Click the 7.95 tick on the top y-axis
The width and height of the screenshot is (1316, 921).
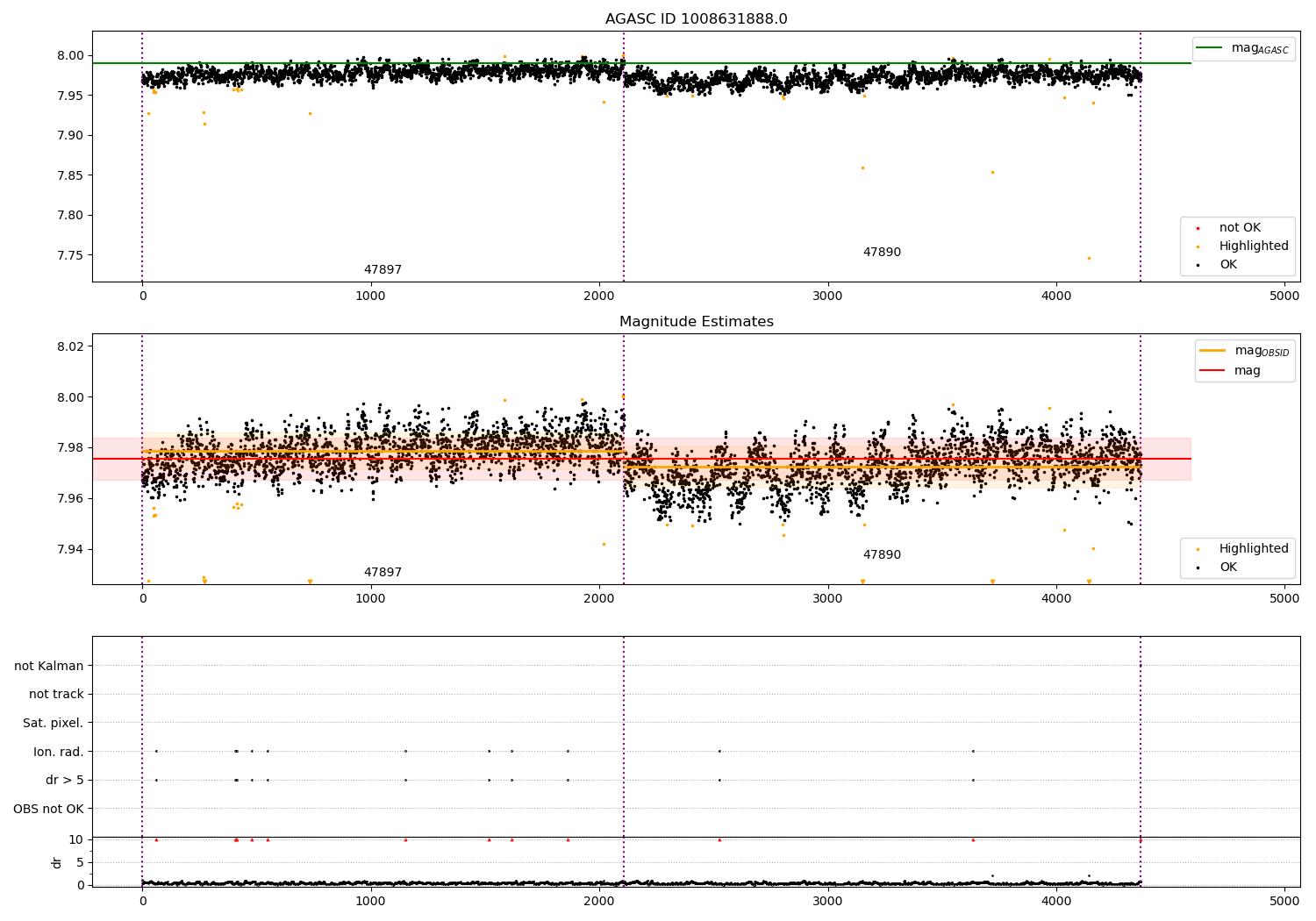(70, 96)
